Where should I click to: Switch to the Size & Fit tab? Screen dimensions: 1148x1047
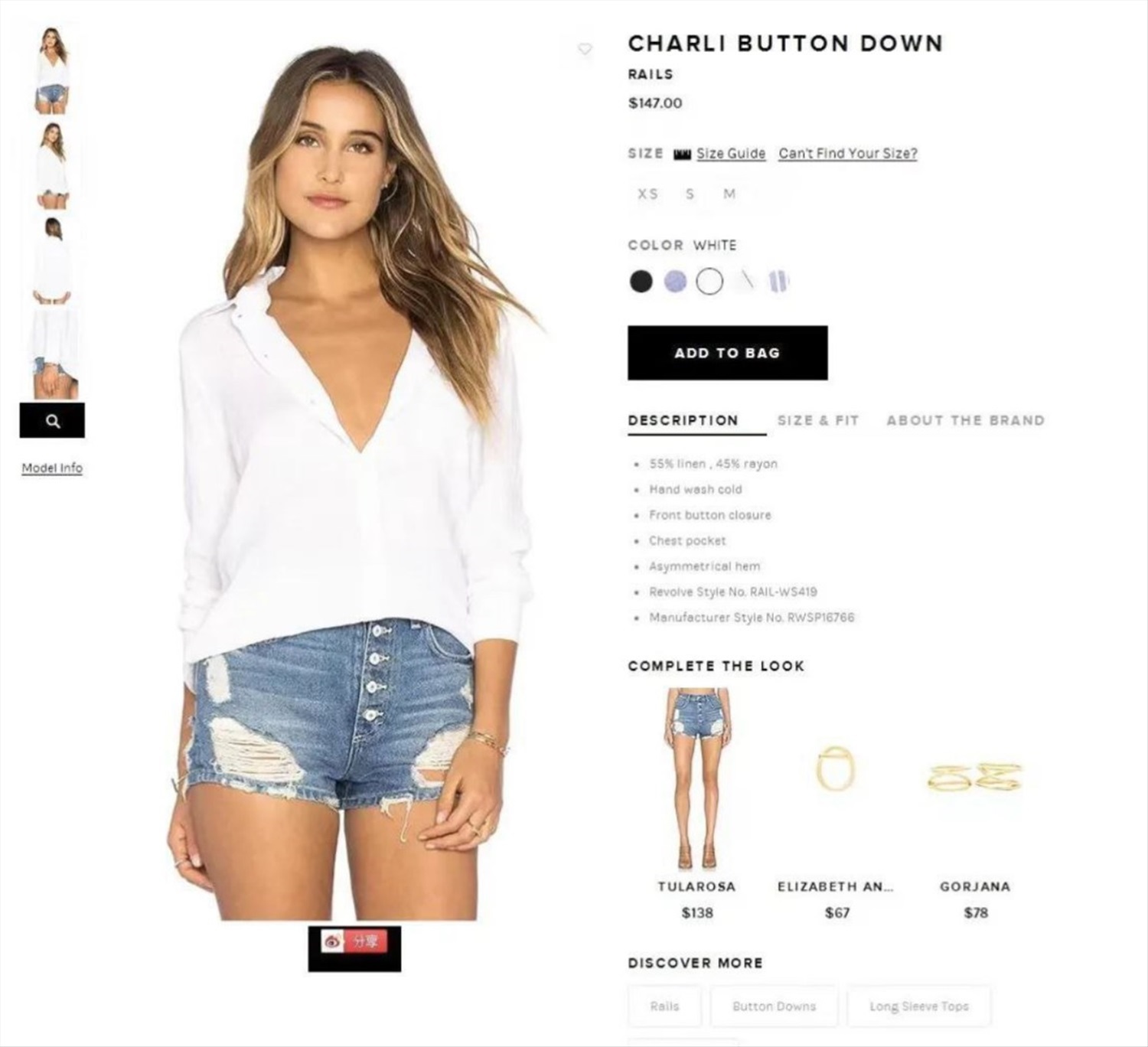point(818,420)
